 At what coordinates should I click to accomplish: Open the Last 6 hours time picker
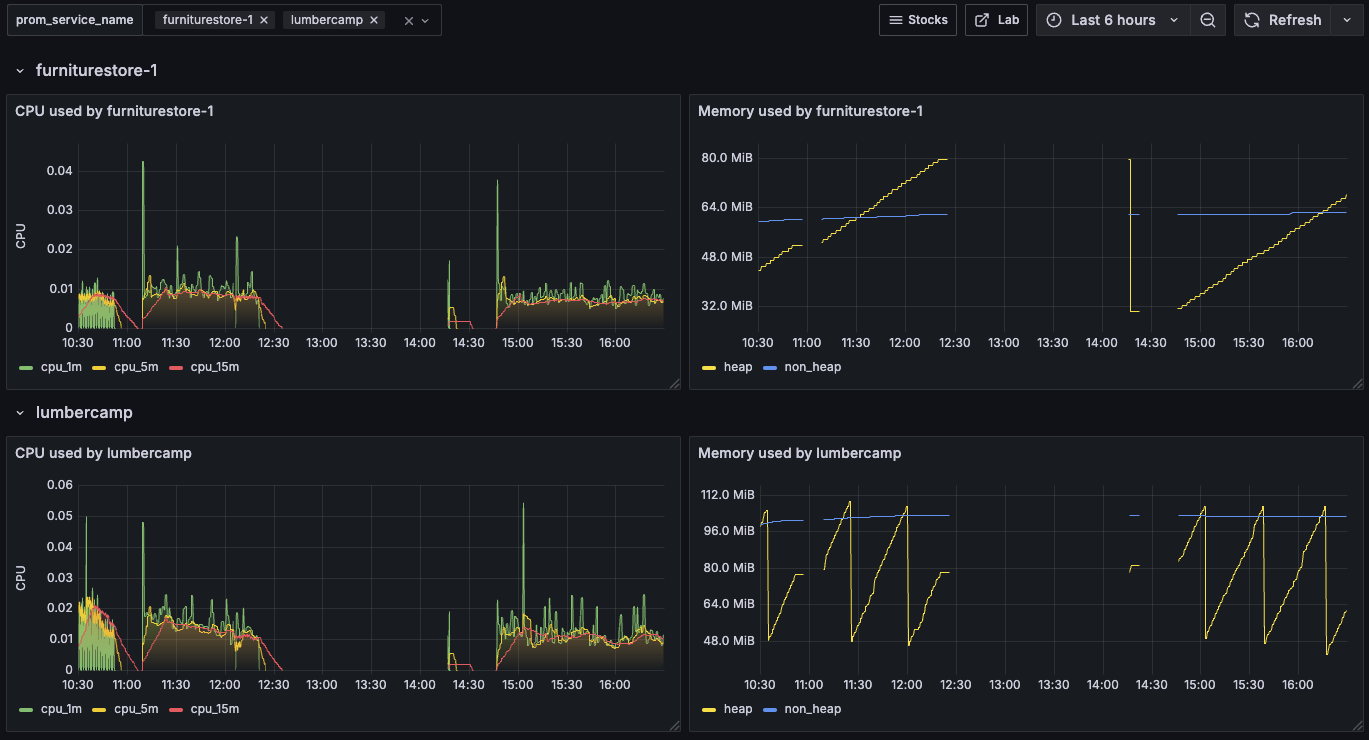click(x=1113, y=20)
